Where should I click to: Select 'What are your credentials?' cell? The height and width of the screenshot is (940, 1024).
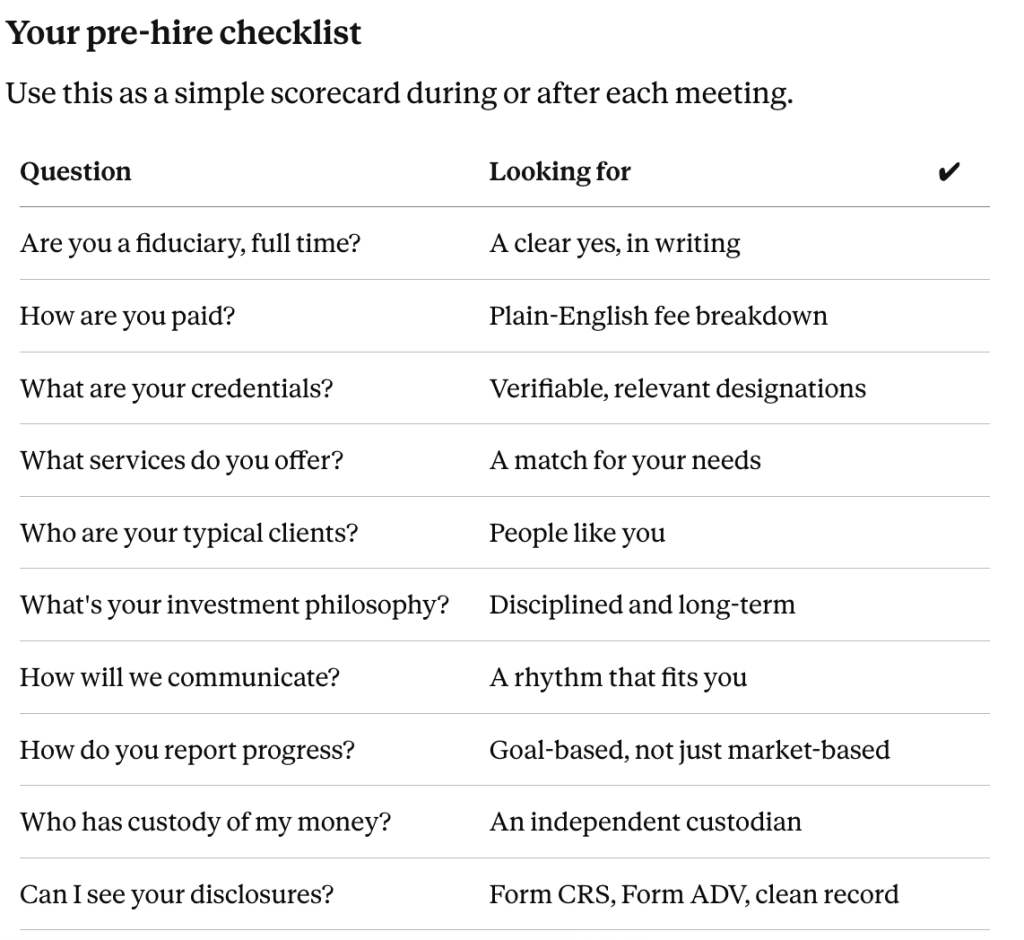[x=176, y=389]
